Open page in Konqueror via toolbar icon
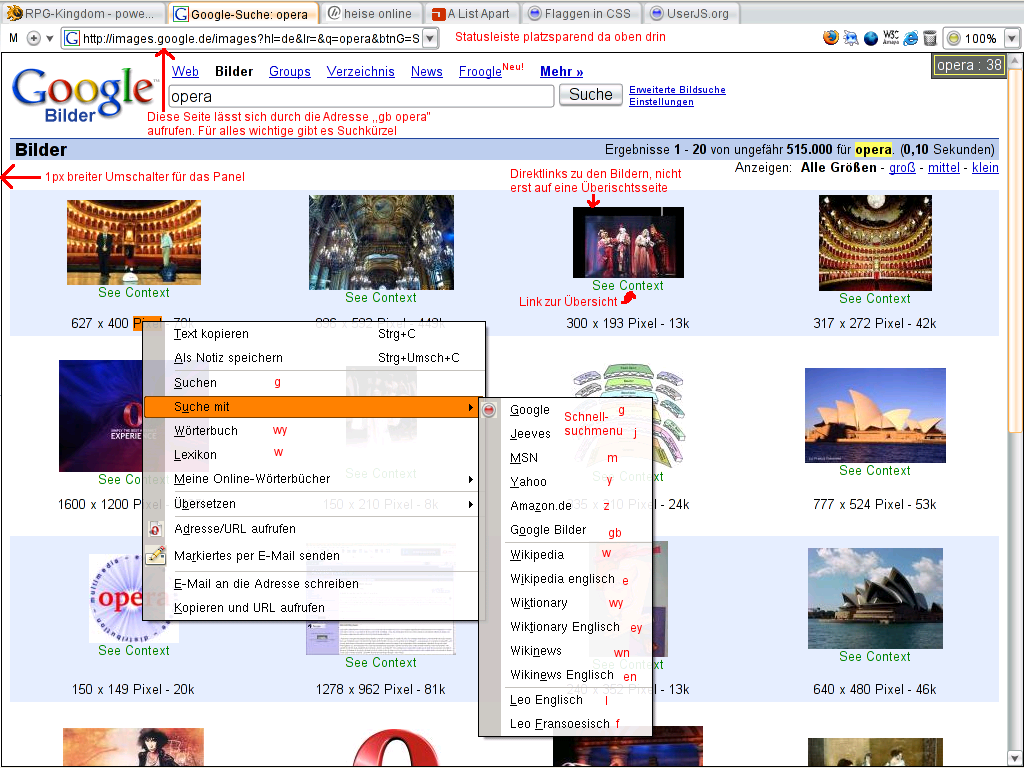The width and height of the screenshot is (1024, 768). tap(851, 38)
